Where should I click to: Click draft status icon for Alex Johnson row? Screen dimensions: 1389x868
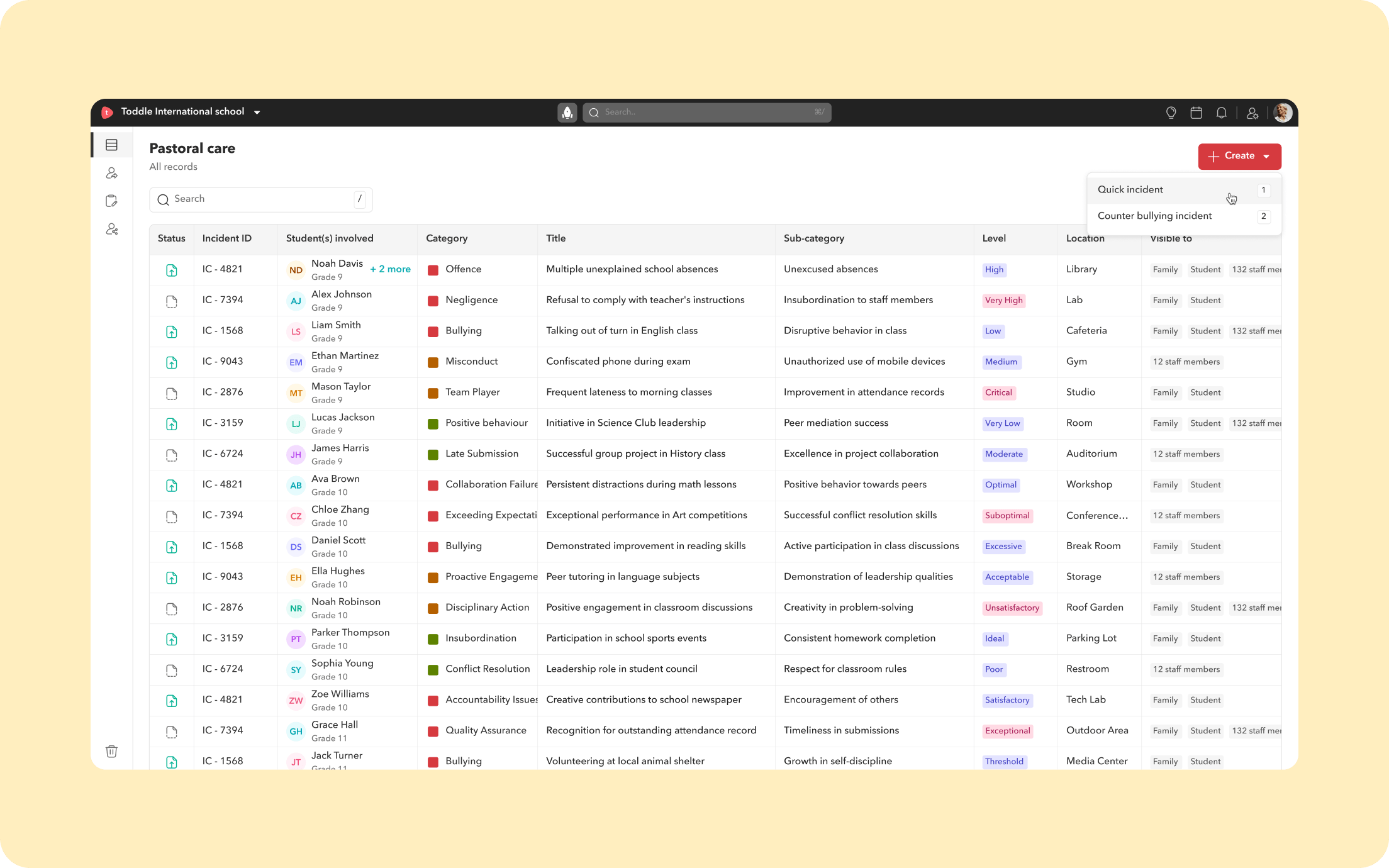click(172, 301)
